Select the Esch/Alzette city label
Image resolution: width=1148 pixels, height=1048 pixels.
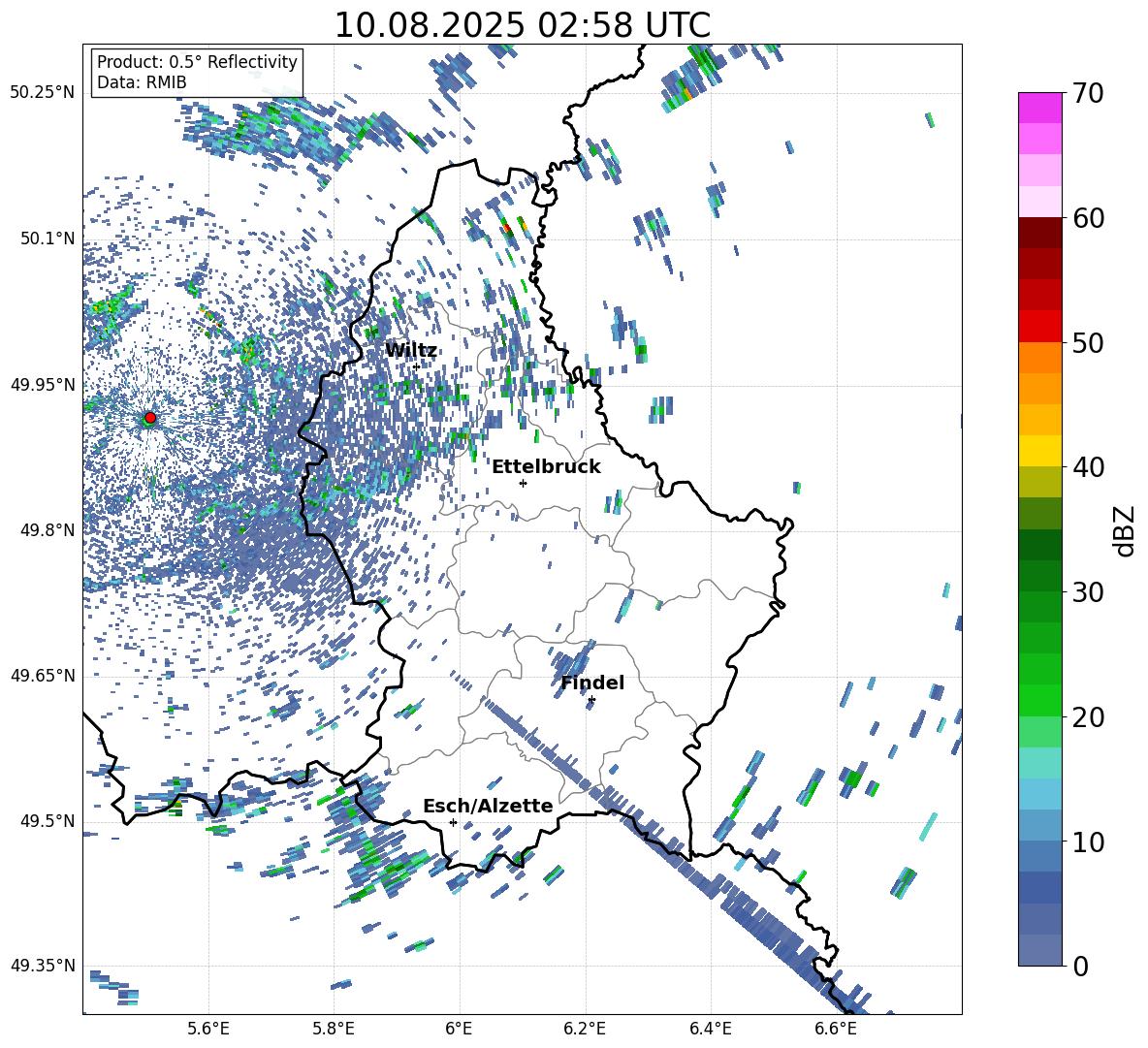point(488,806)
